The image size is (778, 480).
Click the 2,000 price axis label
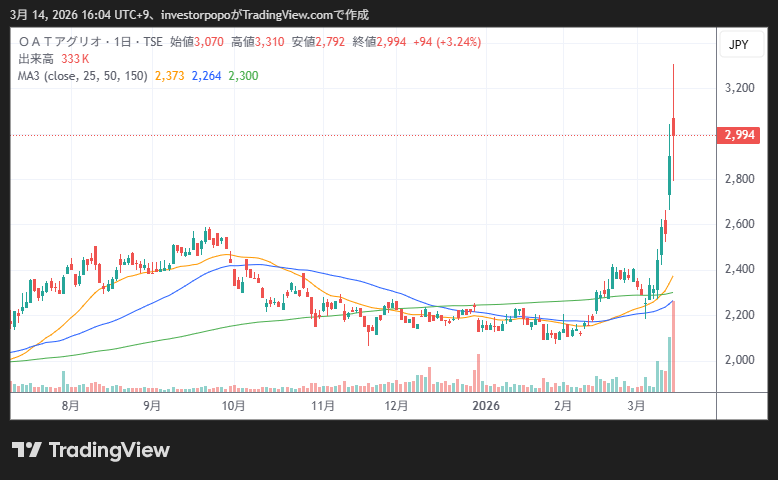(x=739, y=360)
